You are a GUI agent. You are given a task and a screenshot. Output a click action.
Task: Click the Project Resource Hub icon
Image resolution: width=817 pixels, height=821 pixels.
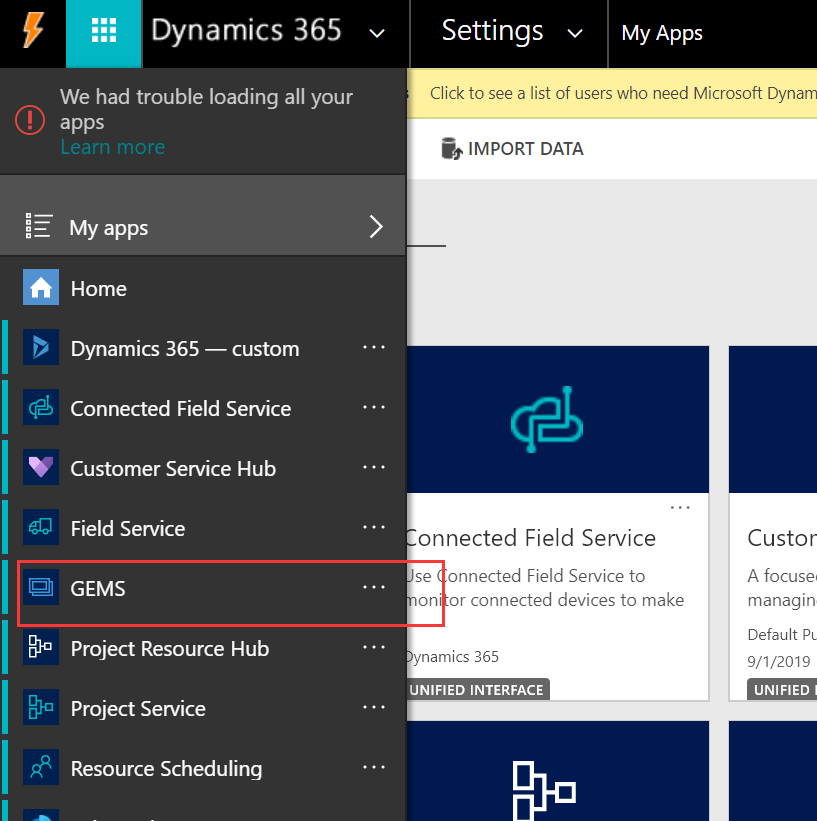pos(40,648)
